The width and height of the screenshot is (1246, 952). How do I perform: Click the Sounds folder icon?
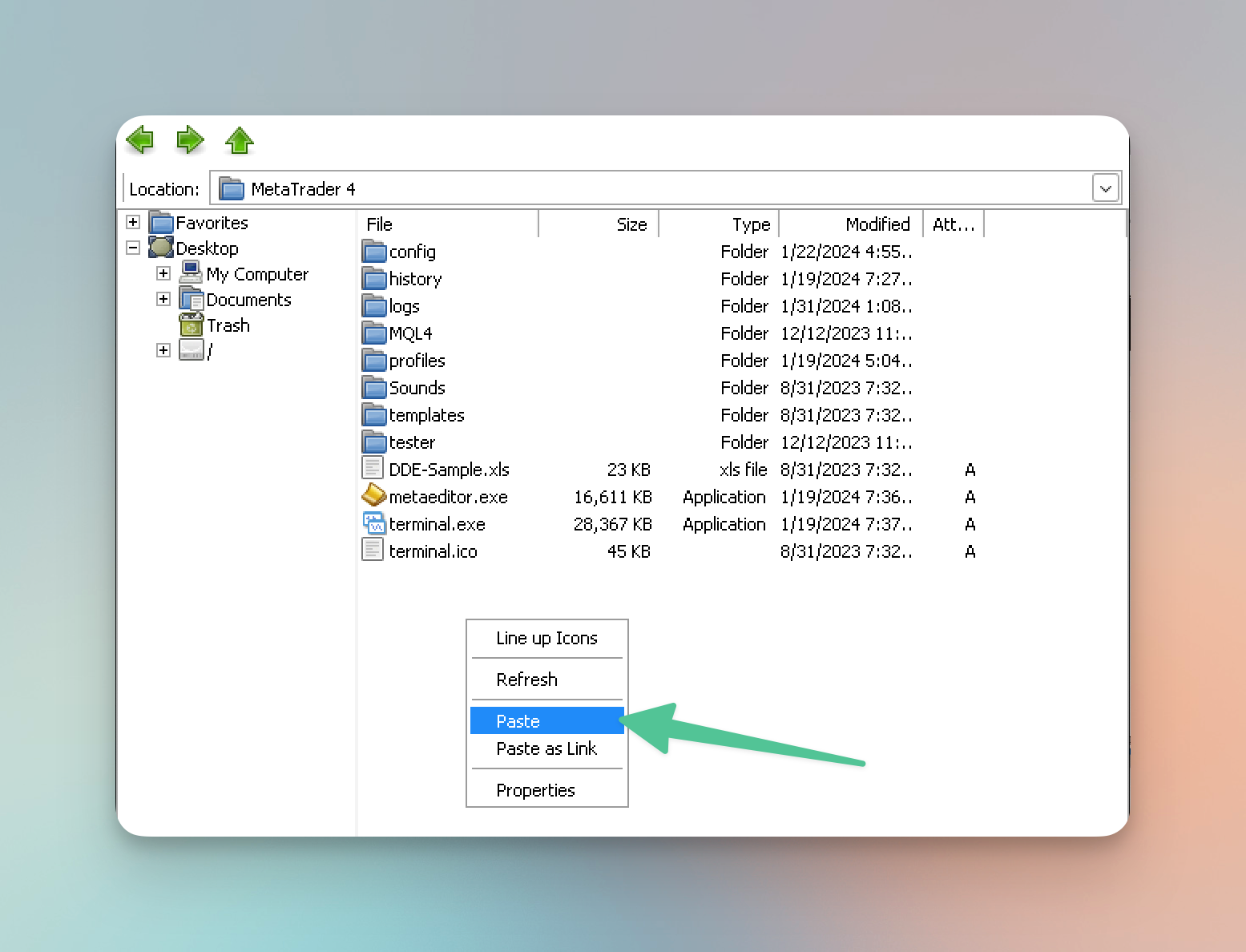[x=374, y=388]
